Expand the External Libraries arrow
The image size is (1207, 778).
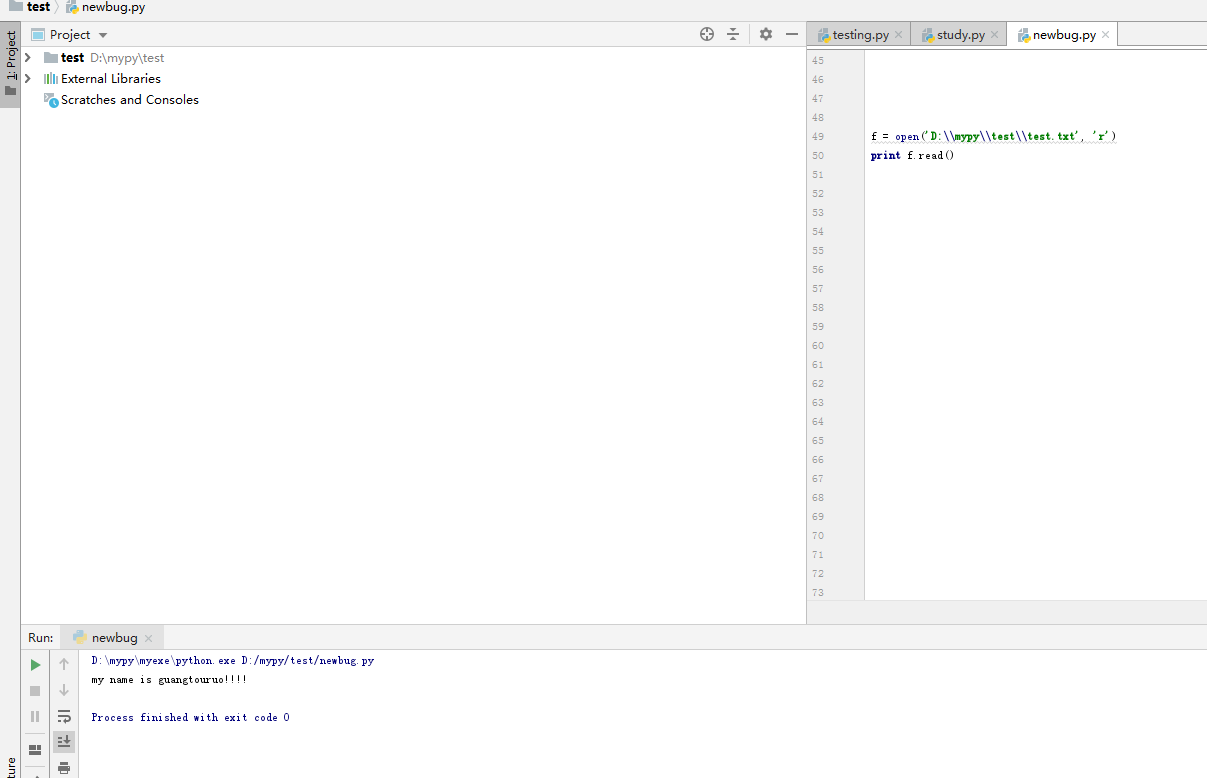(28, 78)
